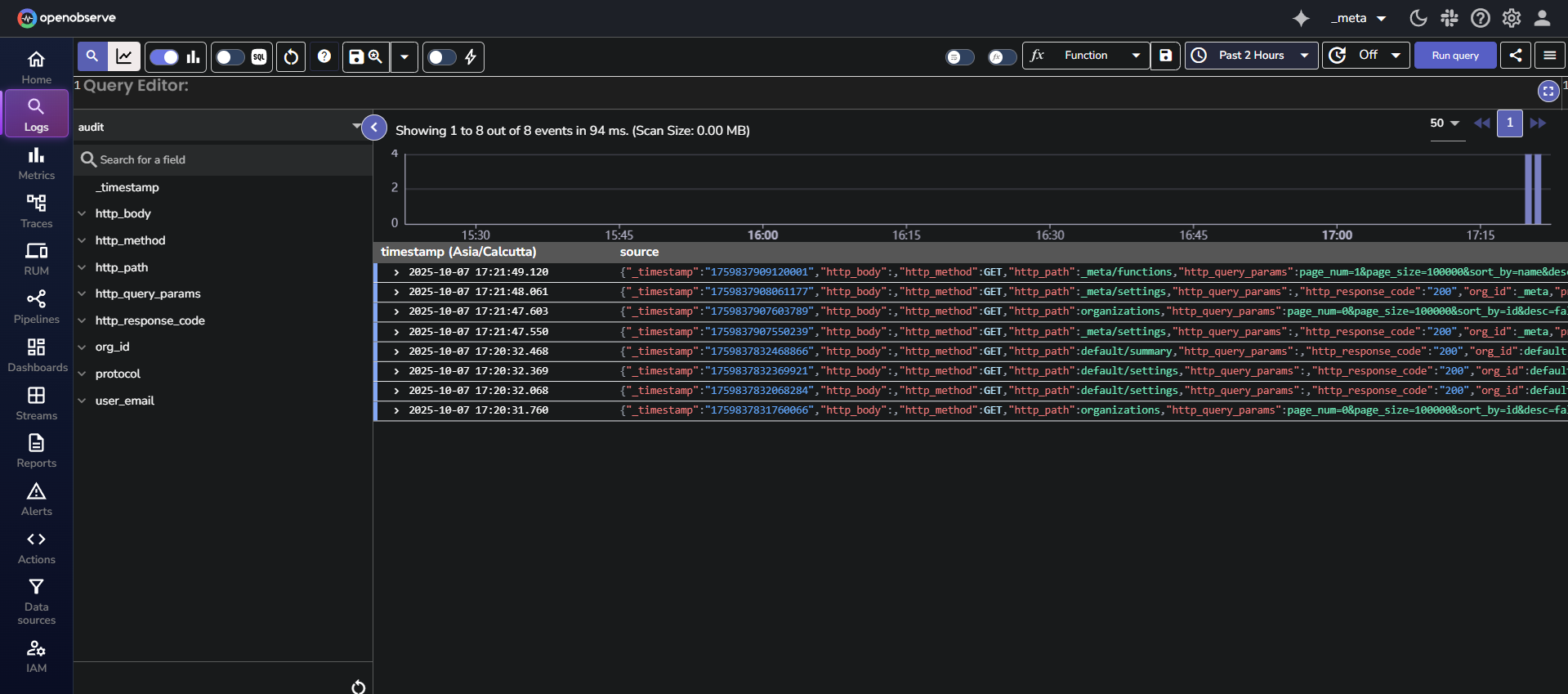Open the Pipelines section in sidebar
The image size is (1568, 694).
point(36,307)
